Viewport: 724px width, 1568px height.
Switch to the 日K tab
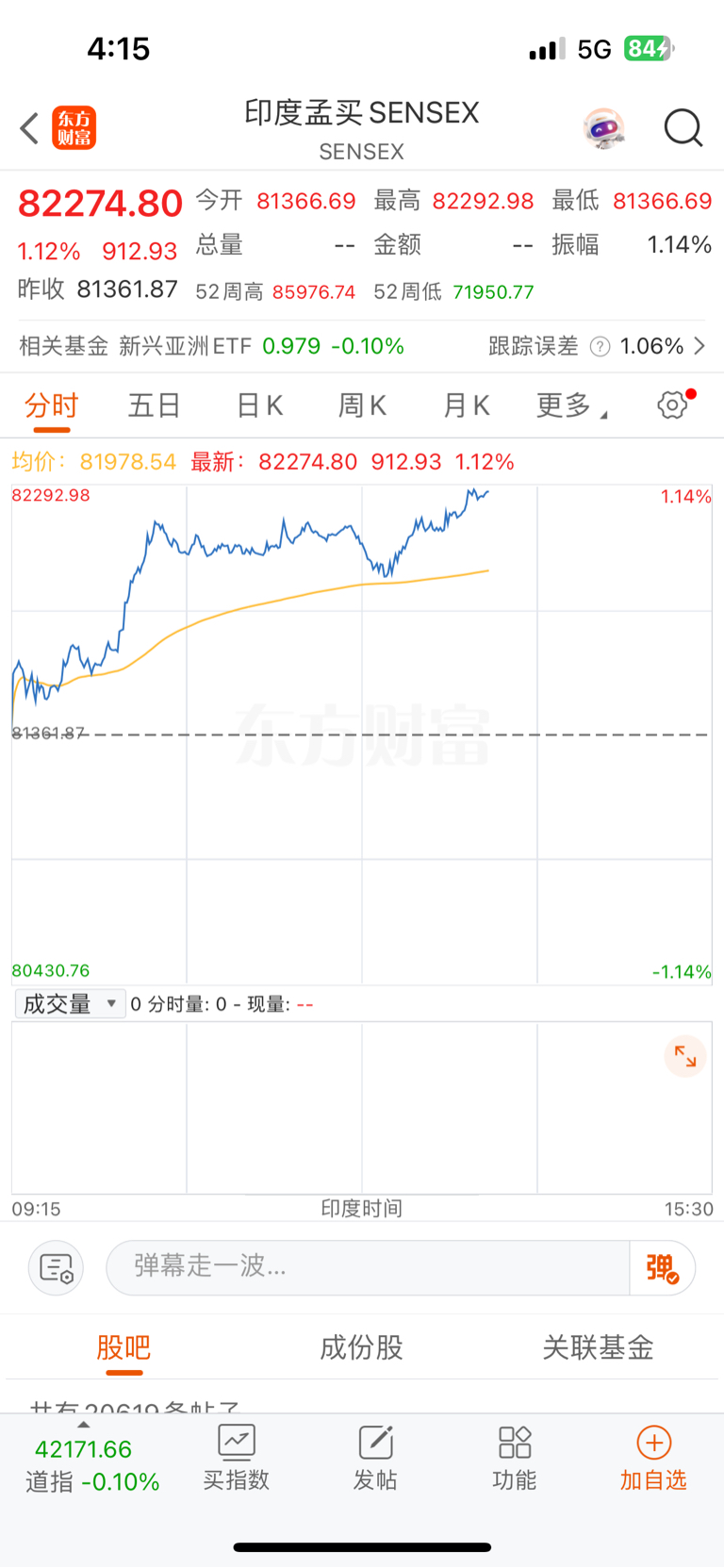pyautogui.click(x=259, y=406)
